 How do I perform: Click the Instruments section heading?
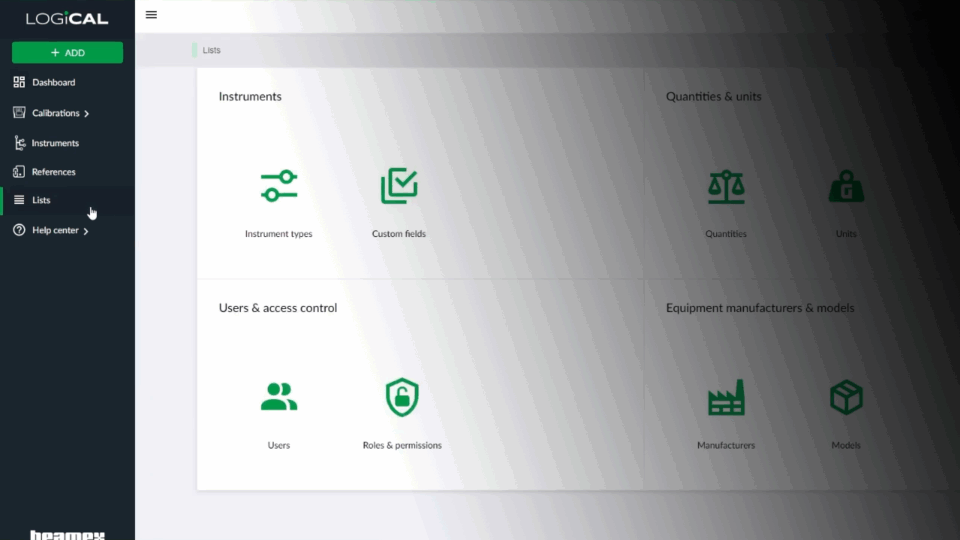250,97
